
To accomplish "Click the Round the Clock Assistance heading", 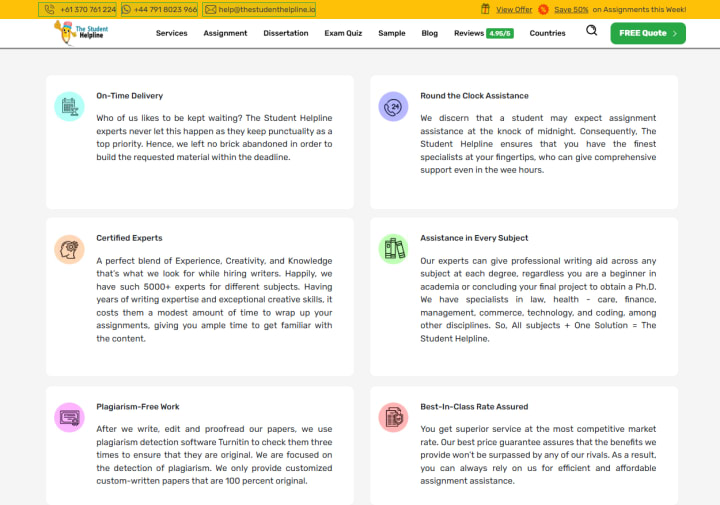I will (474, 95).
